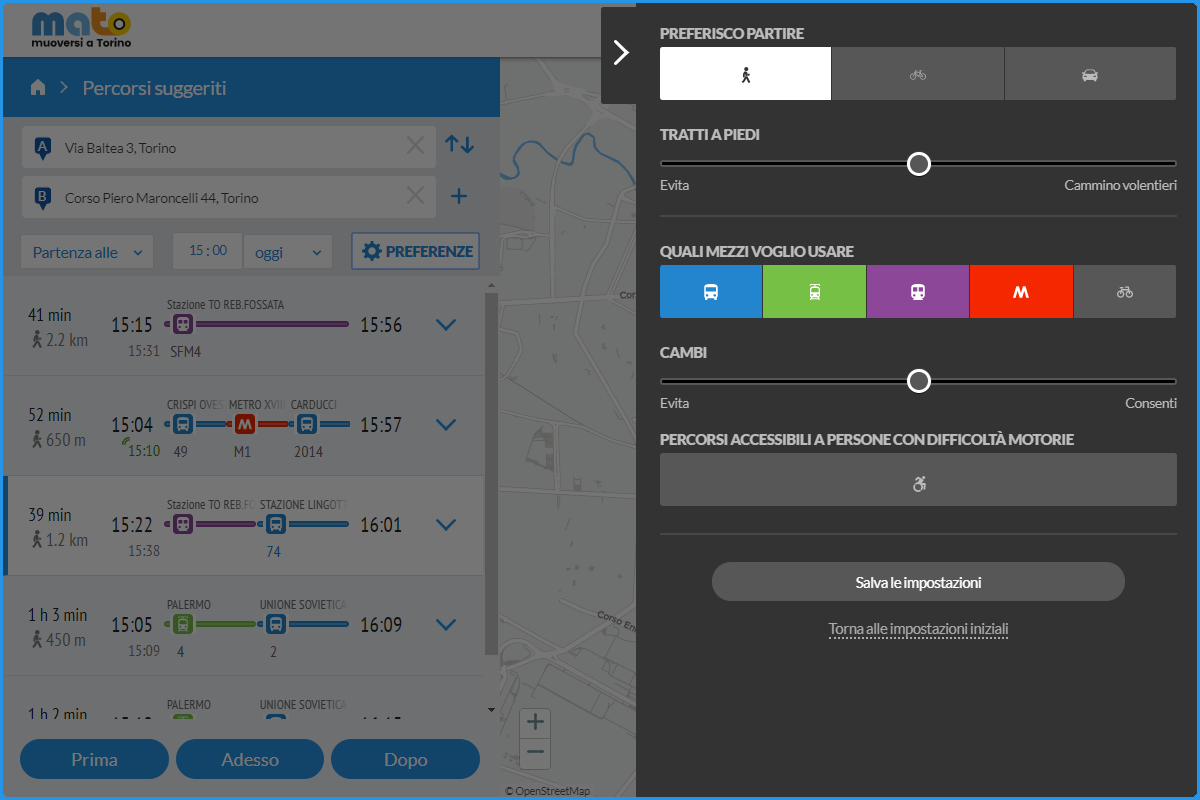Click the Tratti a piedi slider handle
Screen dimensions: 1200x800
(x=918, y=164)
